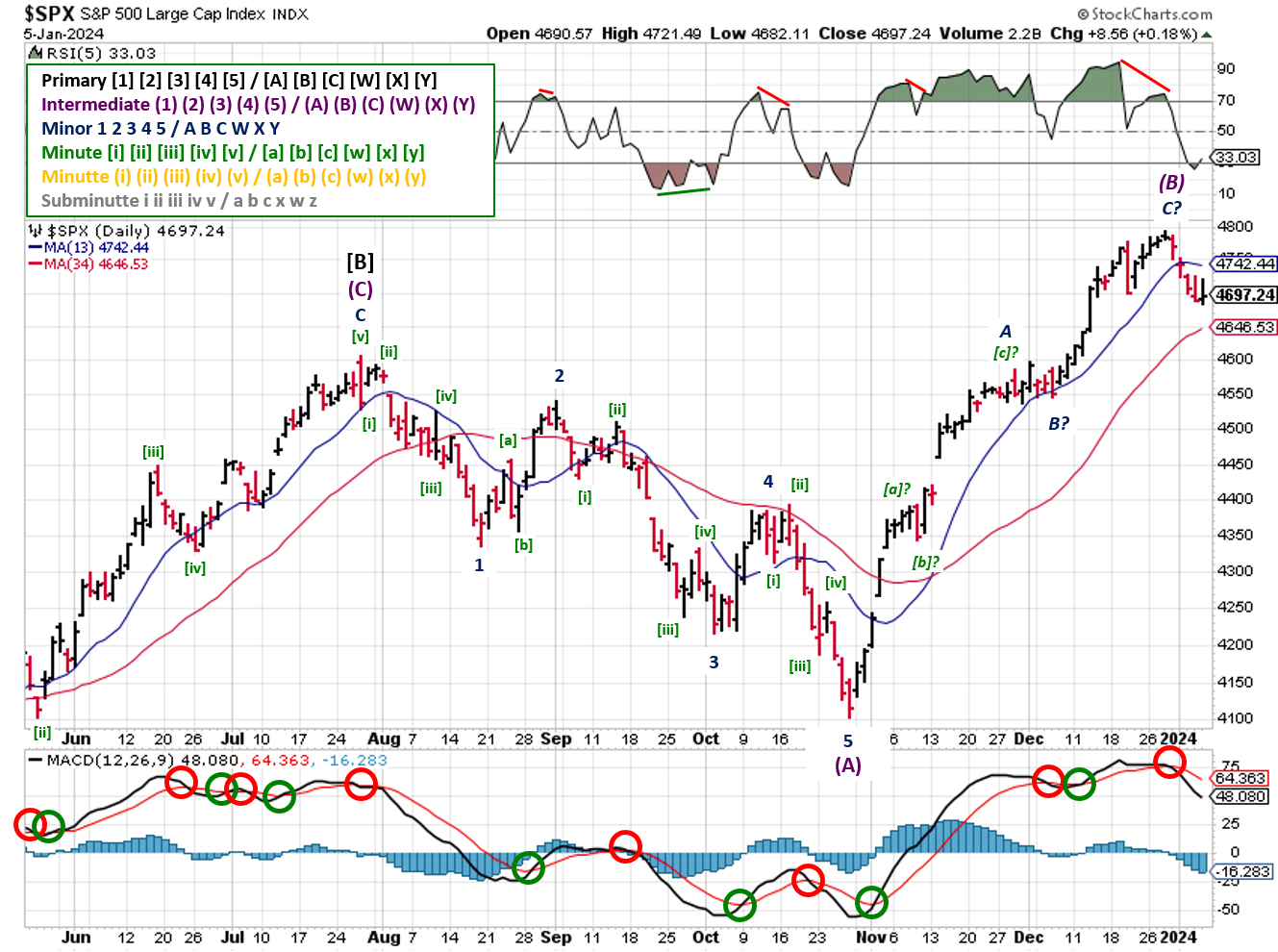Click the Open 4690.57 value
This screenshot has width=1278, height=952.
coord(539,34)
